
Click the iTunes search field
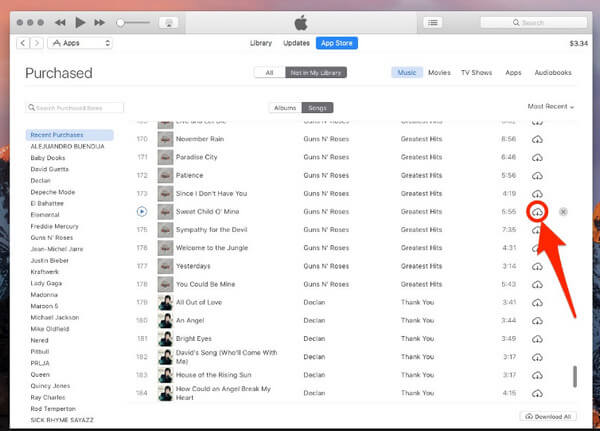coord(533,23)
